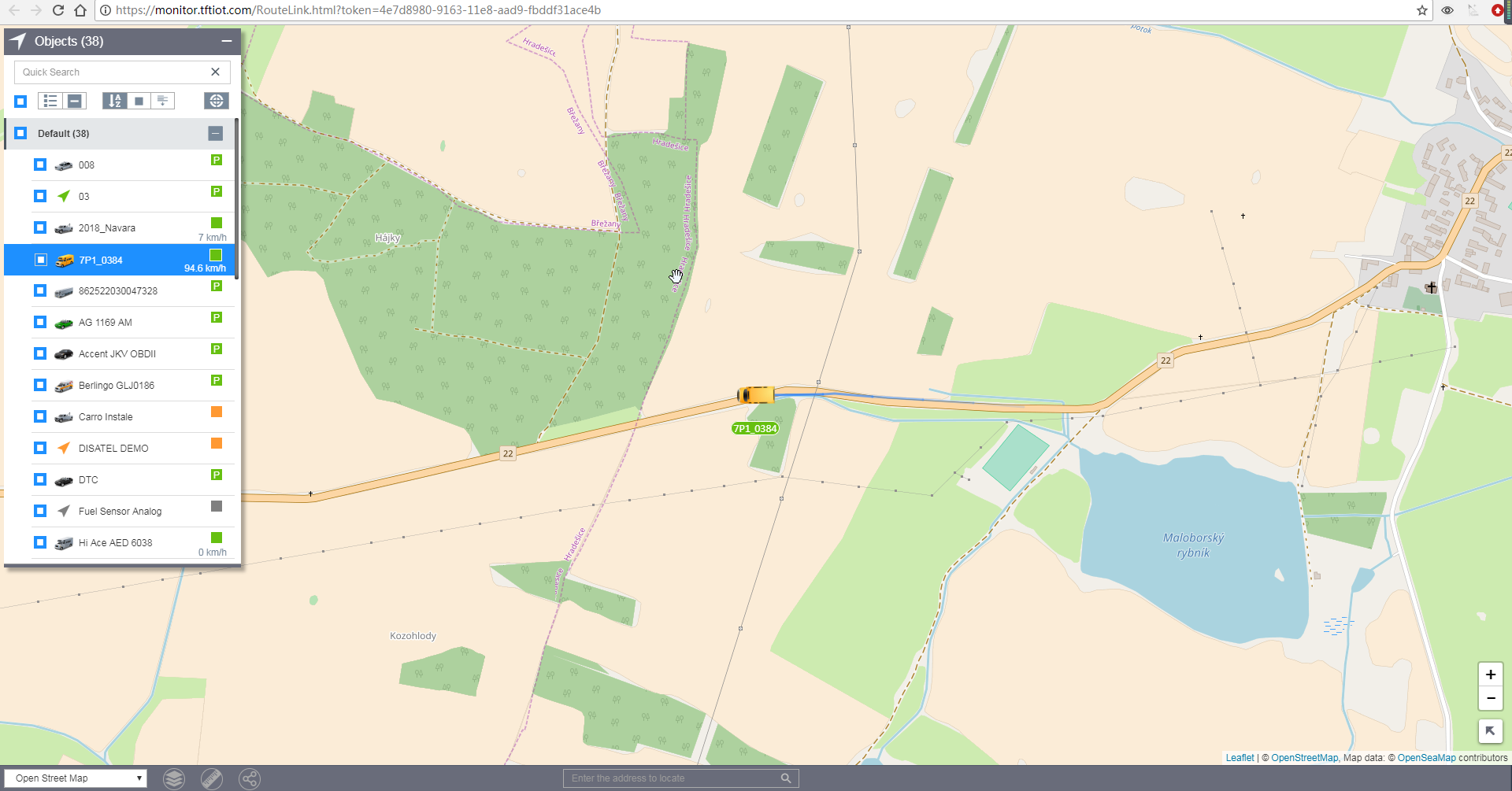This screenshot has width=1512, height=791.
Task: Click the car icon of object 008
Action: [64, 165]
